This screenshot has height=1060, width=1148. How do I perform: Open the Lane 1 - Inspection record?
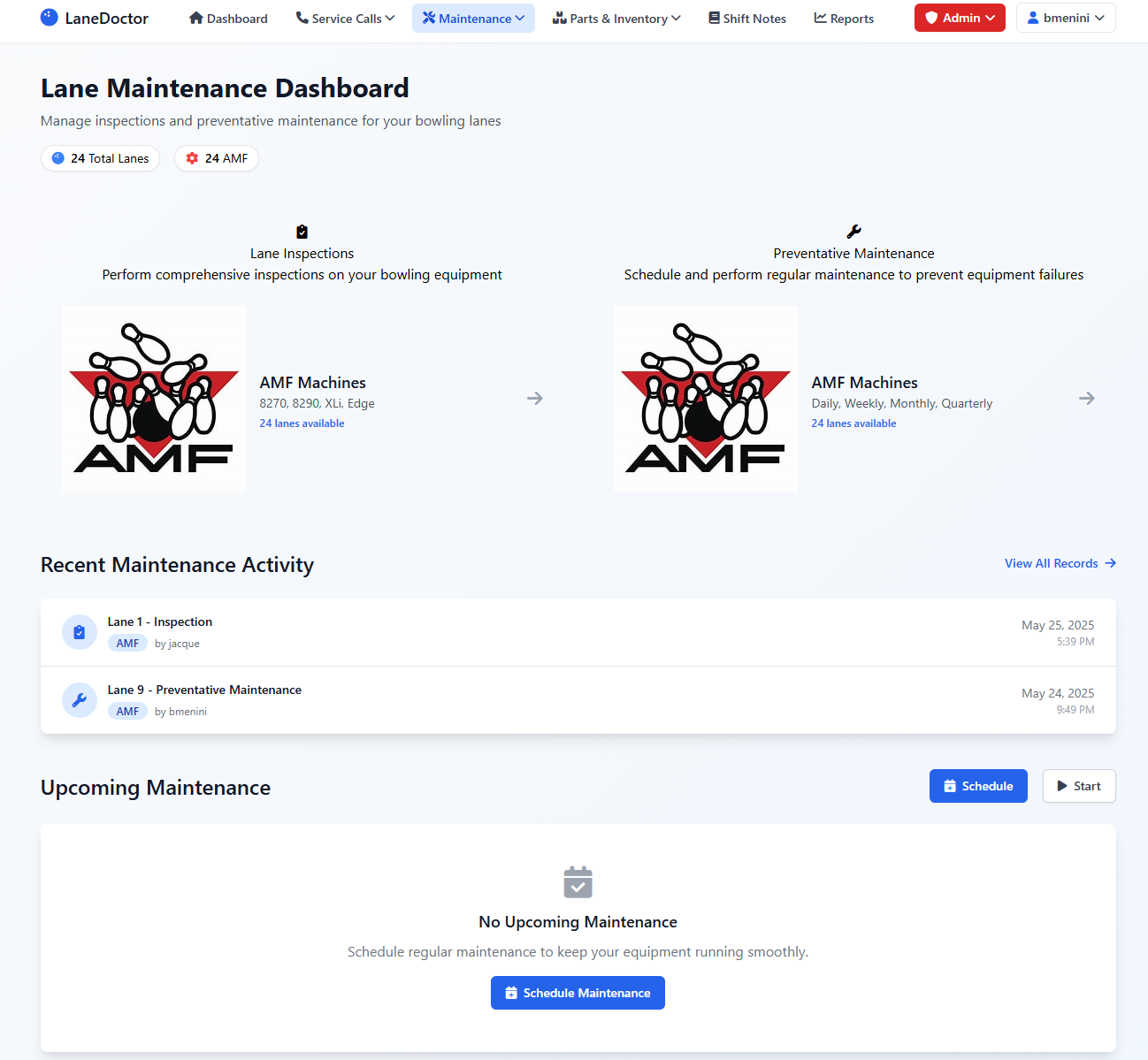click(x=578, y=632)
